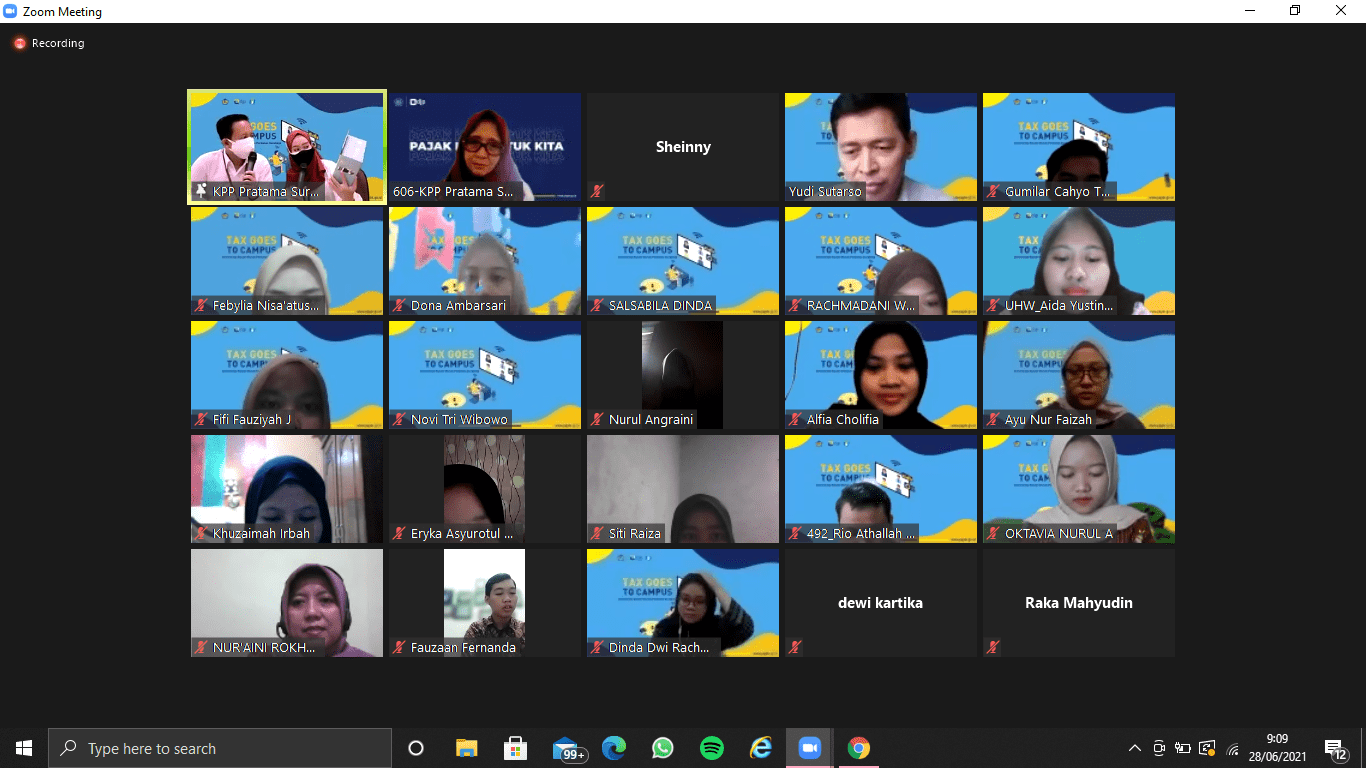Open the Windows Start menu

coord(24,748)
